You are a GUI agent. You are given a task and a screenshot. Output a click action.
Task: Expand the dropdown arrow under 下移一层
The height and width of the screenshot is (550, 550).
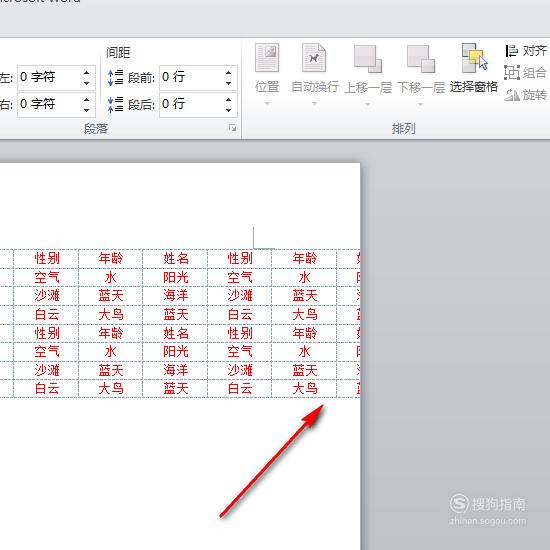(421, 104)
